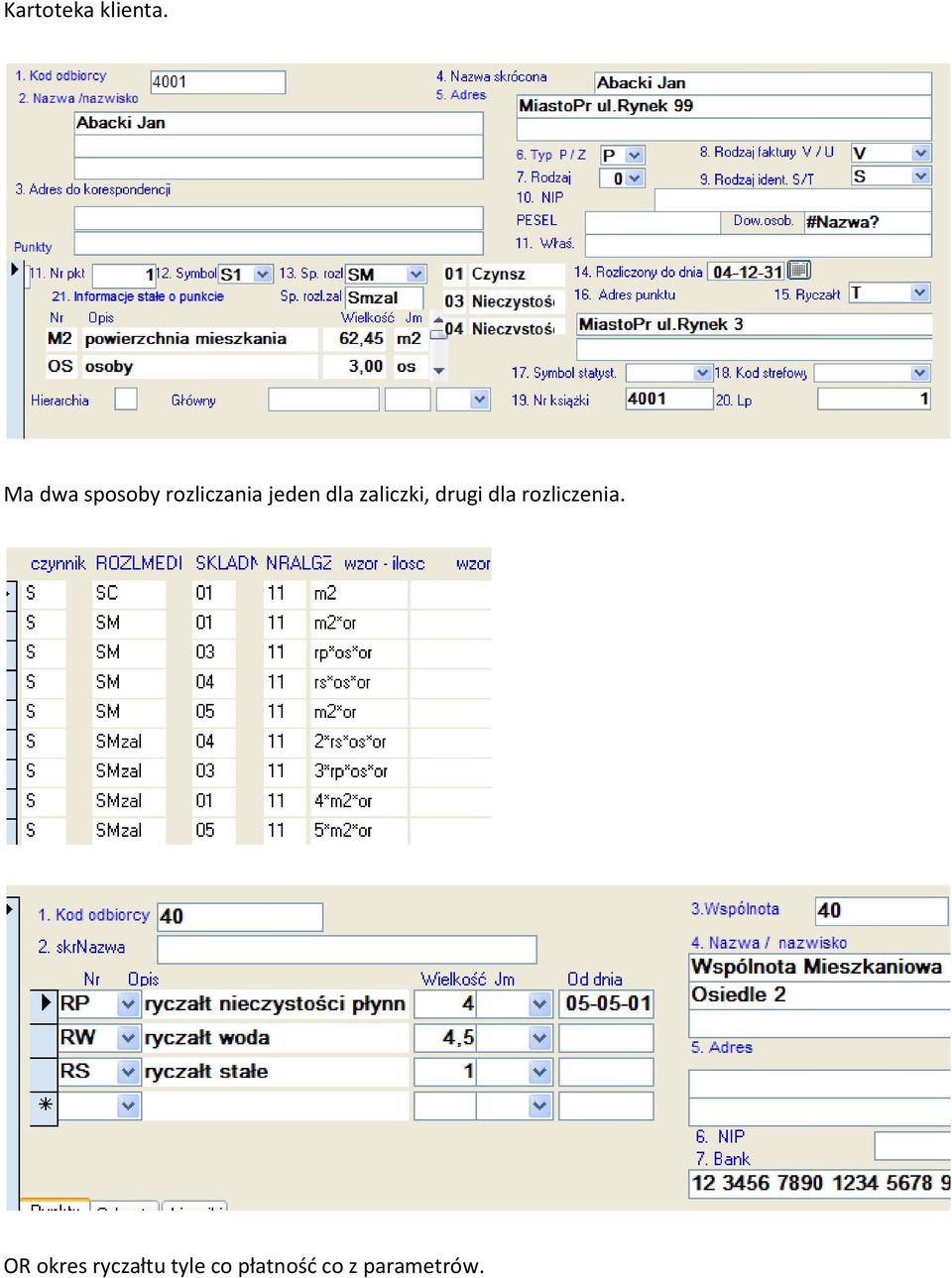Click the NIP input field in client form
Image resolution: width=952 pixels, height=1278 pixels.
coord(792,198)
